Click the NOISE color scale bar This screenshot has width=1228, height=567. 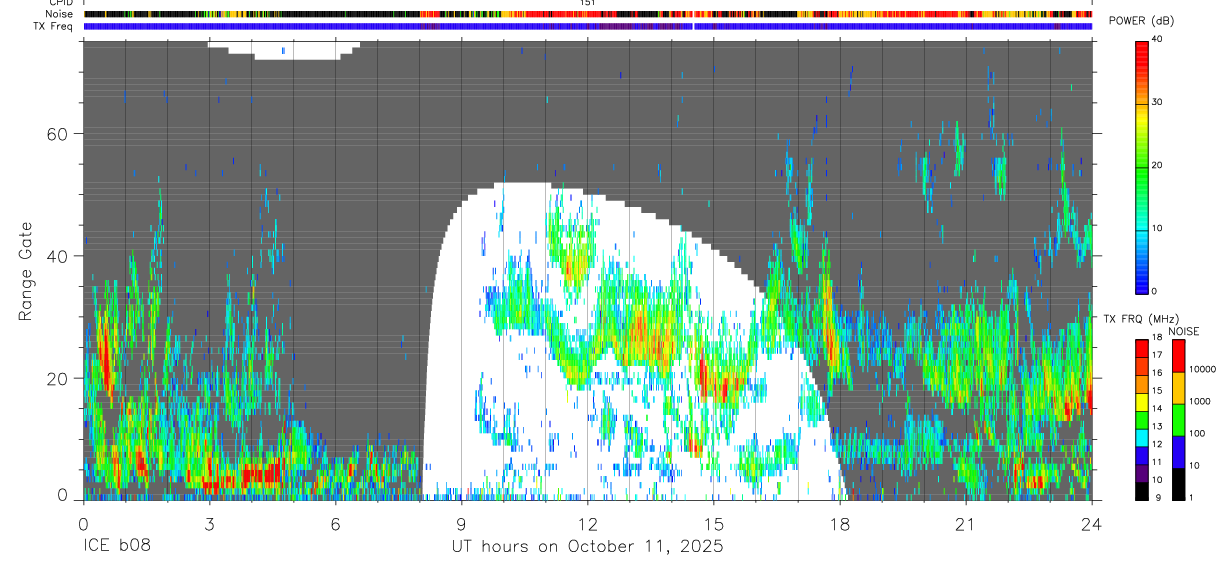coord(1178,419)
